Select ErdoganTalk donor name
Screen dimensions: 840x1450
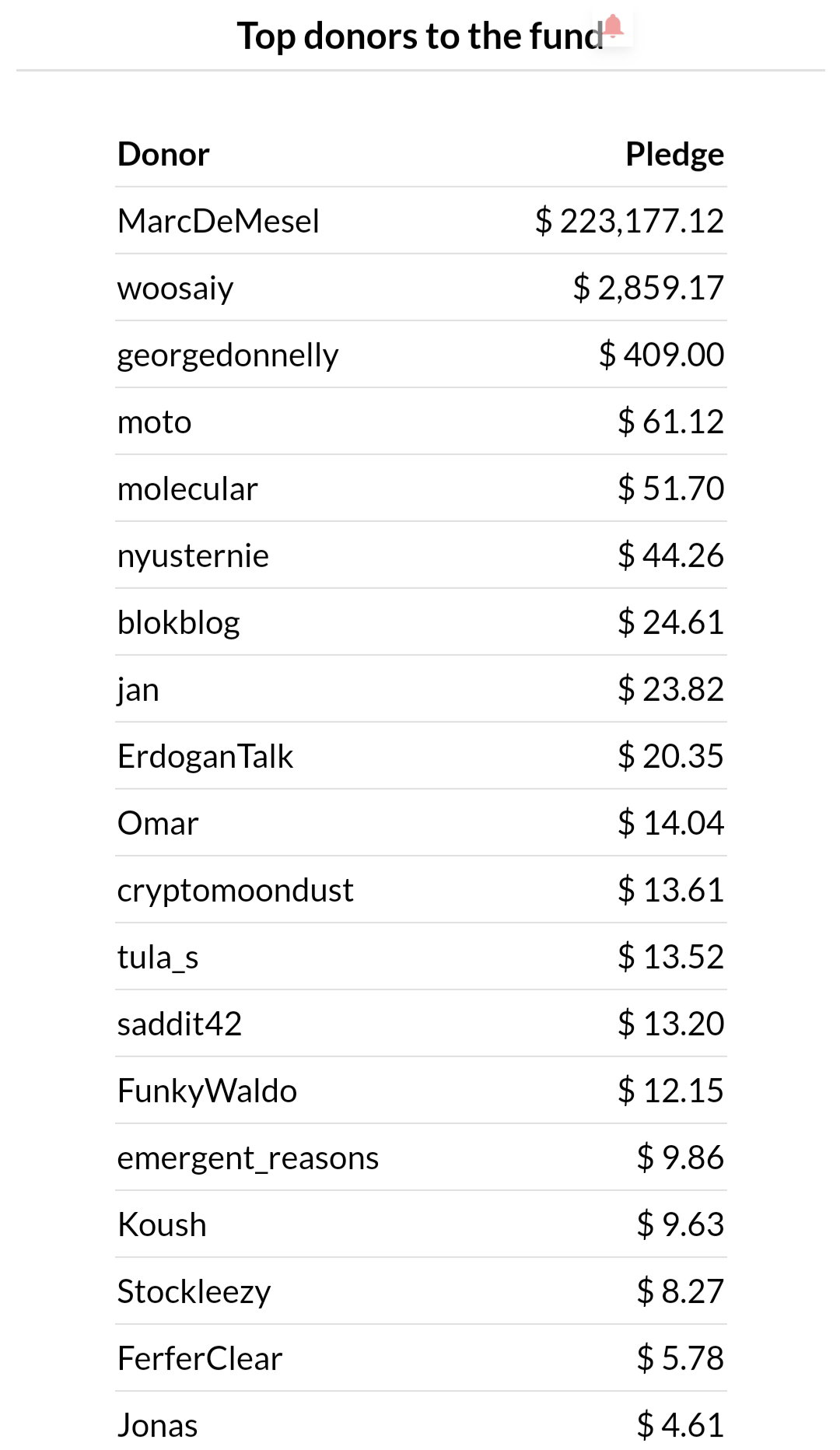[205, 756]
